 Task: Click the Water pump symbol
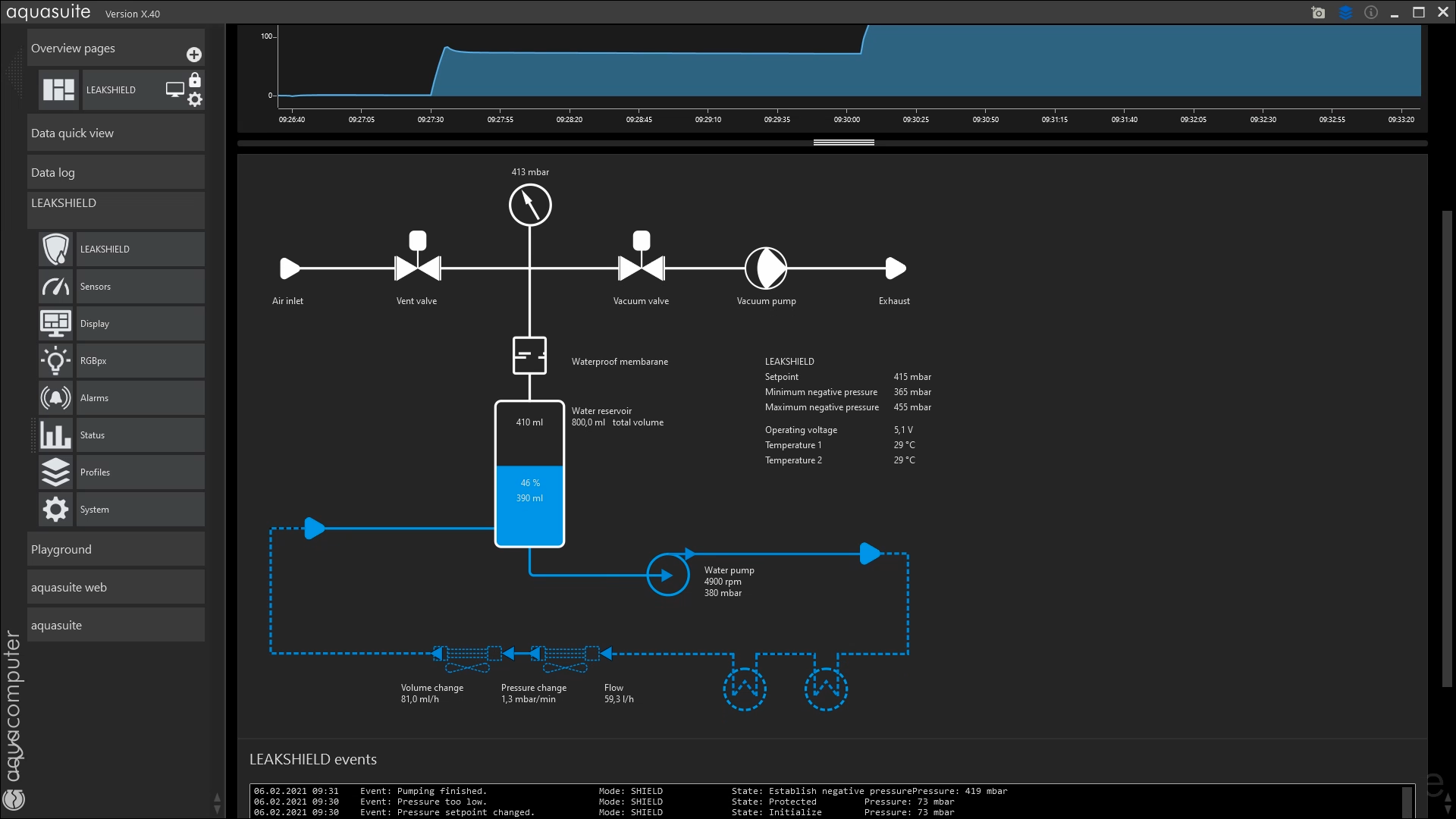[668, 575]
